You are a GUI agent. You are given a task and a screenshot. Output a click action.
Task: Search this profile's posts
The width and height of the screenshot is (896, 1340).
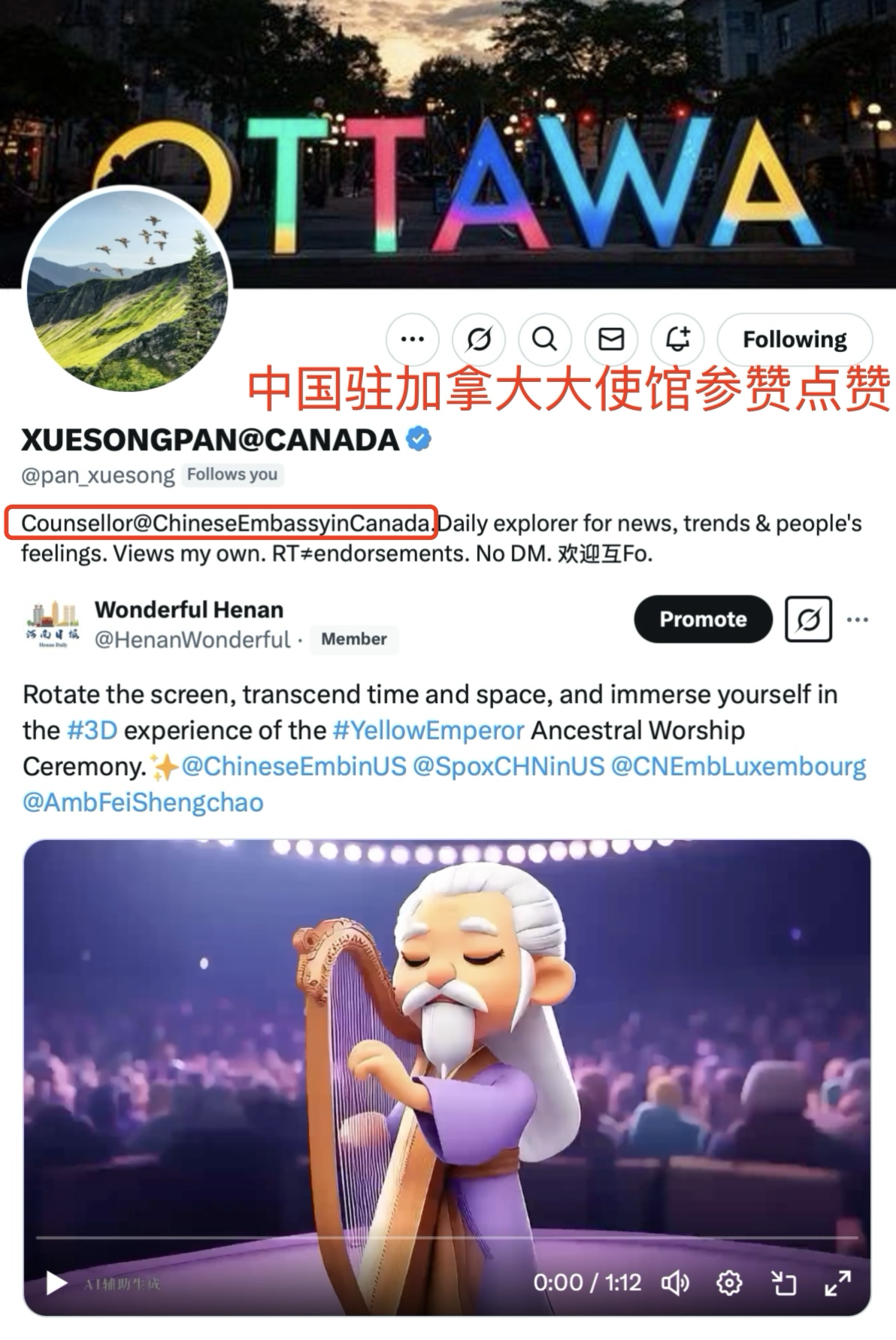pyautogui.click(x=545, y=340)
